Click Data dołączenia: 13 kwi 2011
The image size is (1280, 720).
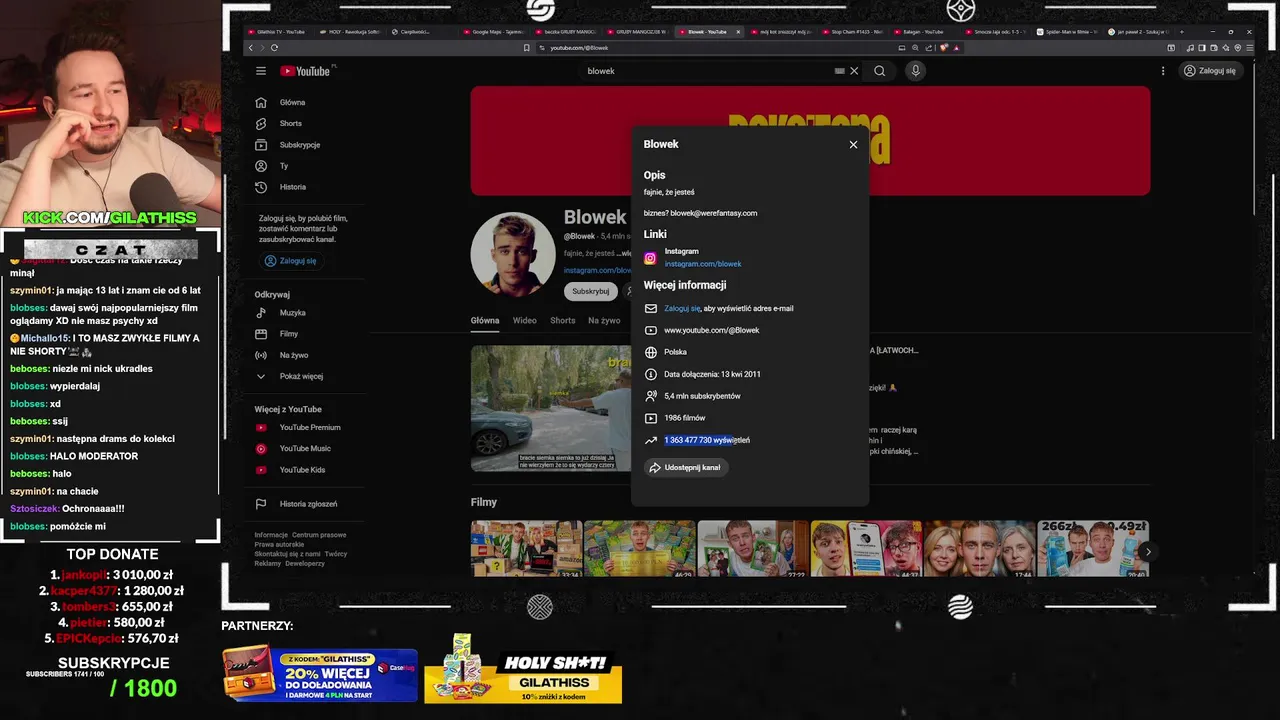(712, 374)
